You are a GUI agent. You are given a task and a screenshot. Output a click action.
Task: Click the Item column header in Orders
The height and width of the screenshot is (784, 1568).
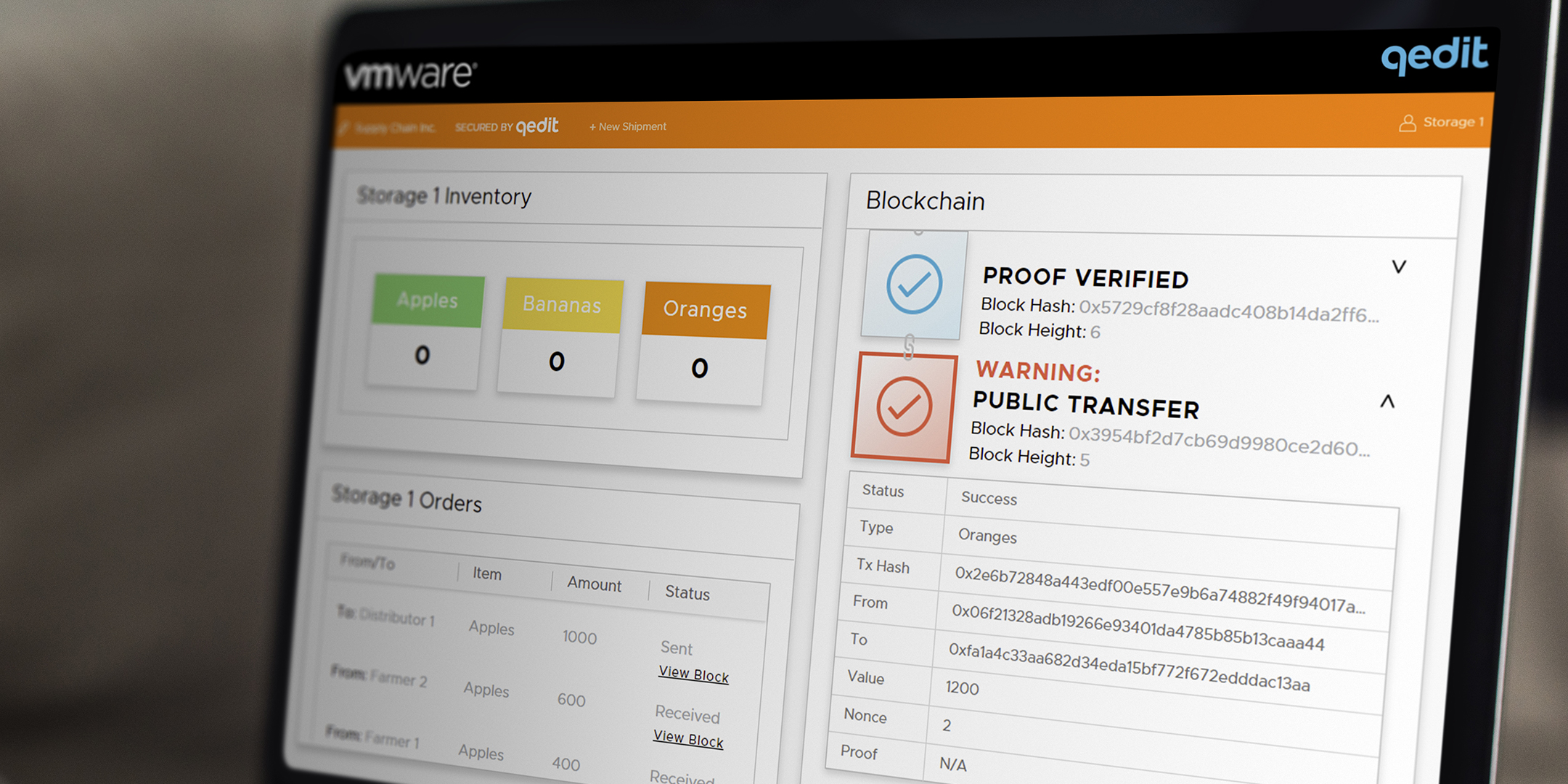(487, 573)
